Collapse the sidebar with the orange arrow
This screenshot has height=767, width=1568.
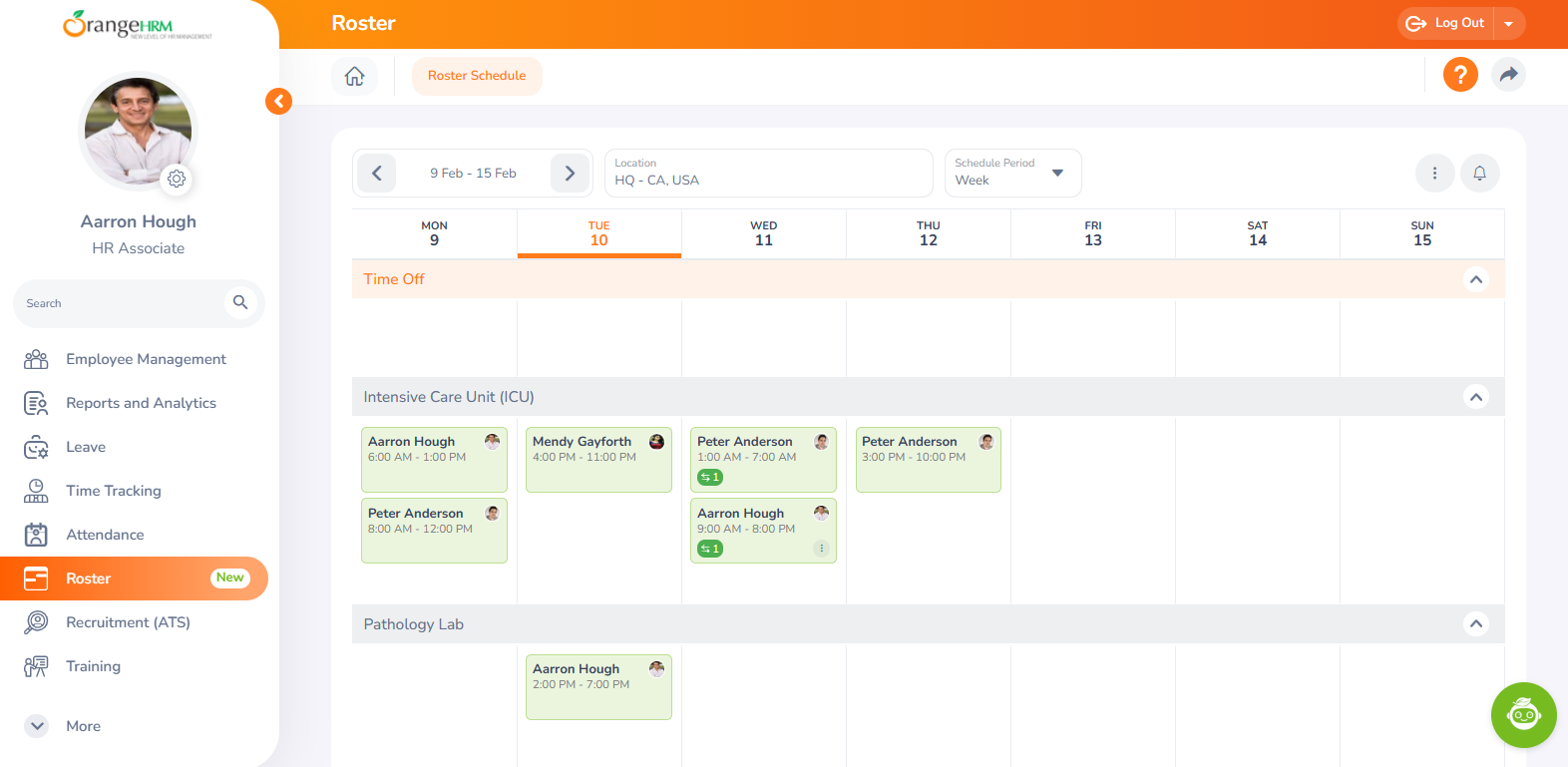point(278,101)
